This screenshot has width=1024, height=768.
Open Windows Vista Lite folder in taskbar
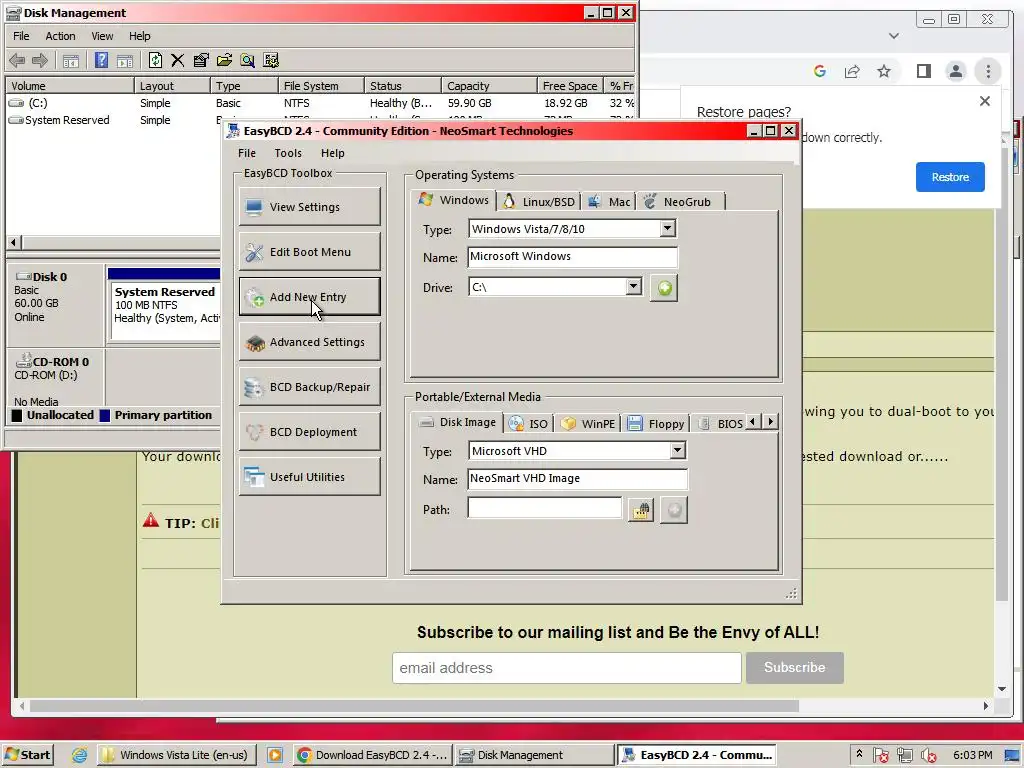[x=176, y=755]
